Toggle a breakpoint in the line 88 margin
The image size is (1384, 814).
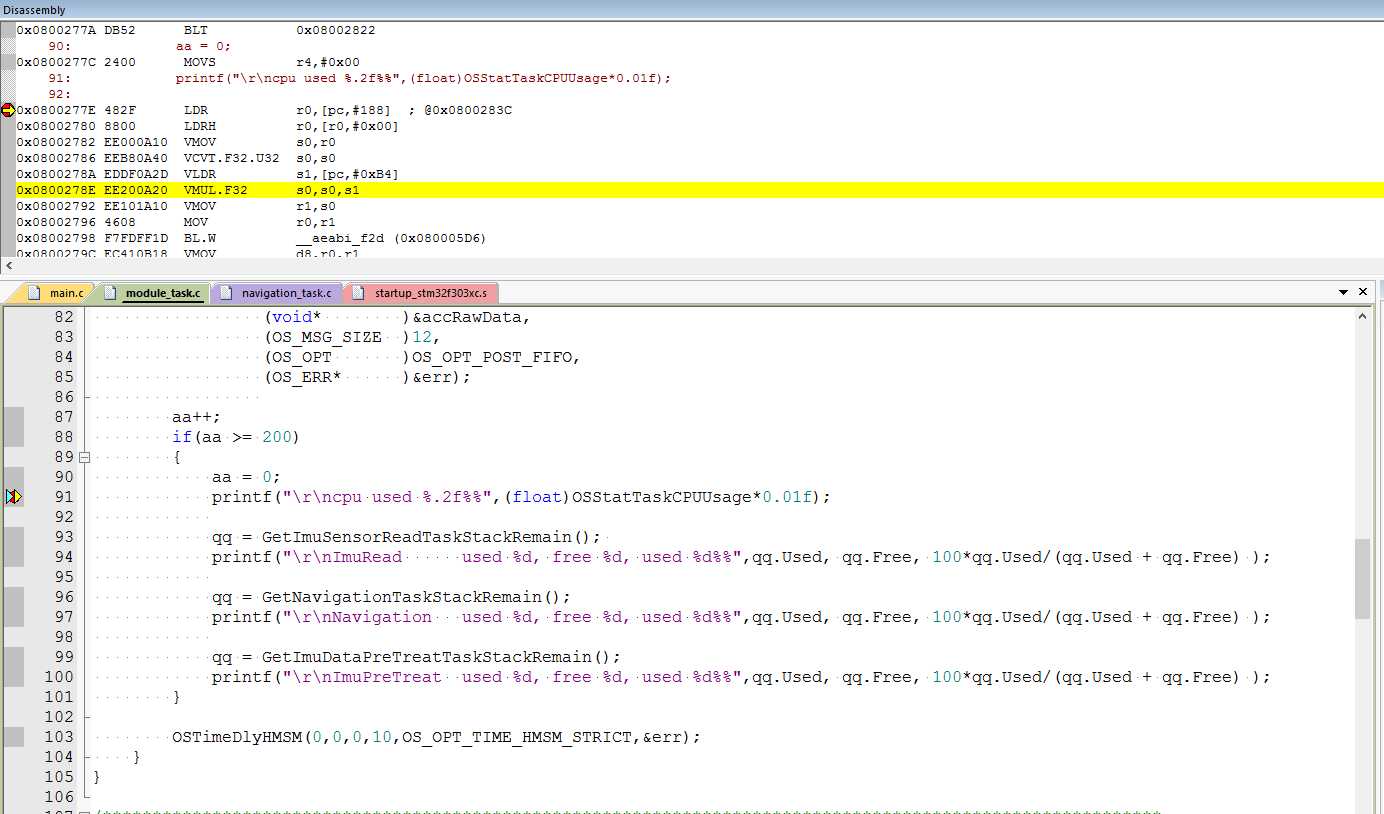tap(13, 437)
